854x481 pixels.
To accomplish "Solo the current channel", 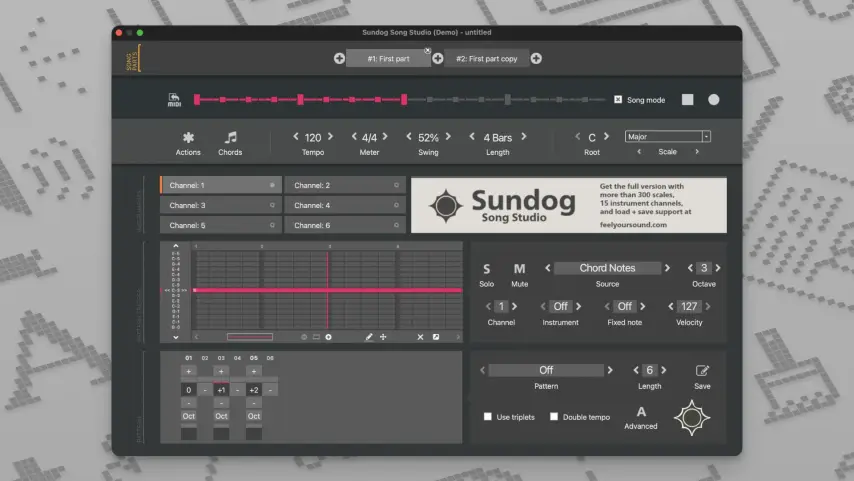I will pos(487,269).
